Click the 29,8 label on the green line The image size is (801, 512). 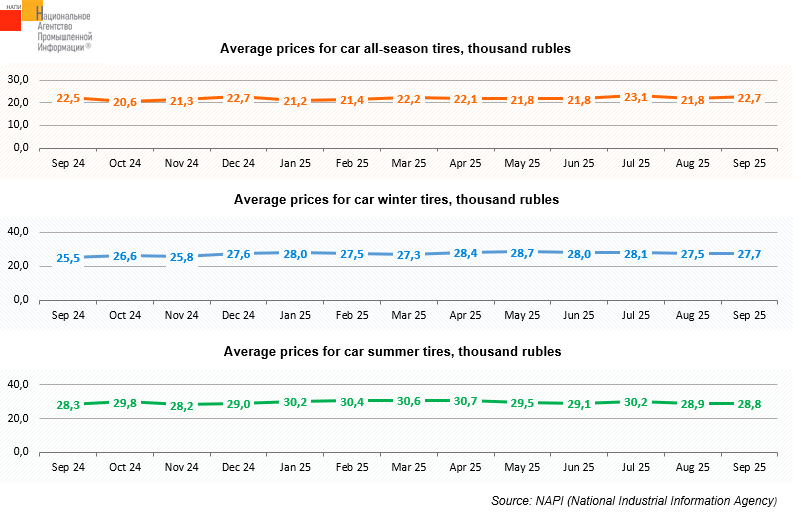(125, 402)
